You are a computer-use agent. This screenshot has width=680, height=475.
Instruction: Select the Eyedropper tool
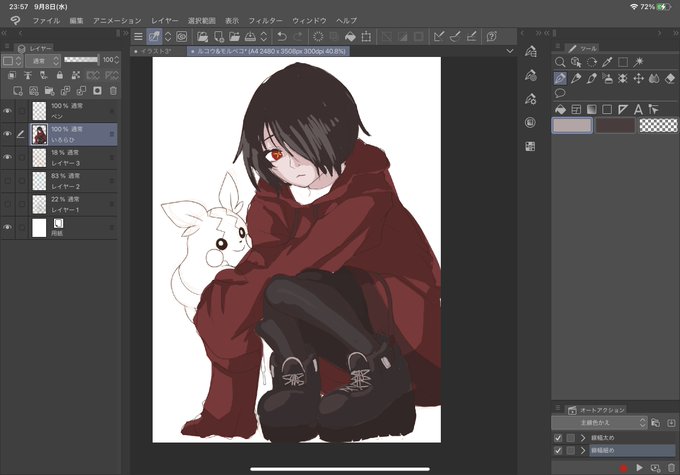coord(607,62)
